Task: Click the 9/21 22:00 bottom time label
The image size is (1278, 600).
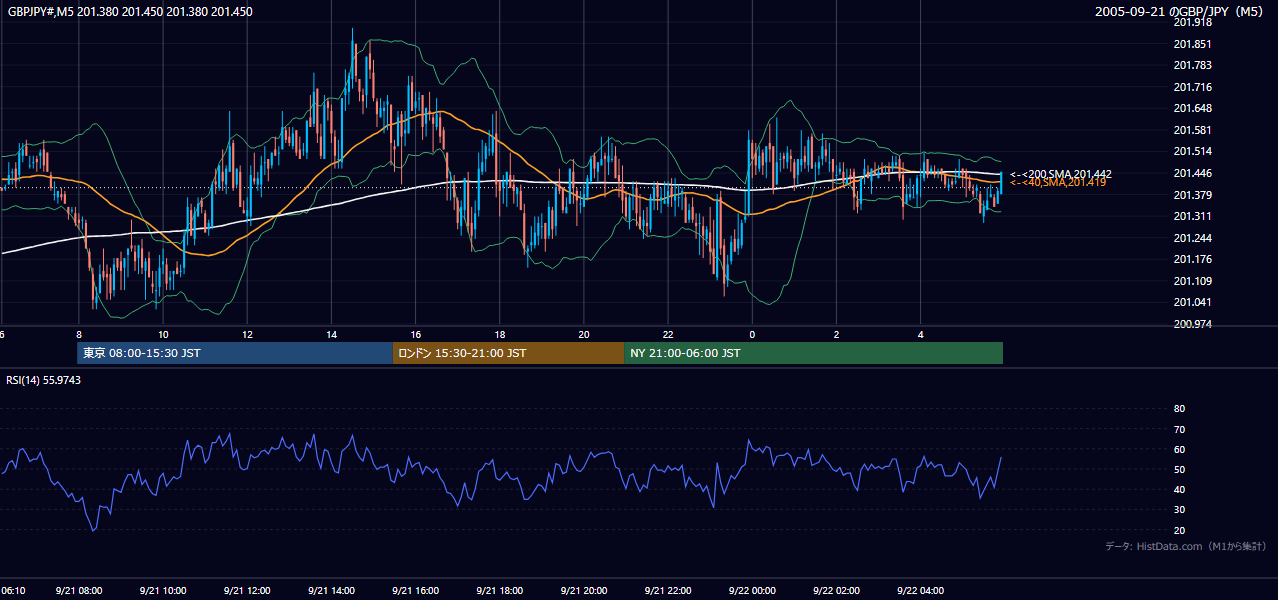Action: [668, 591]
